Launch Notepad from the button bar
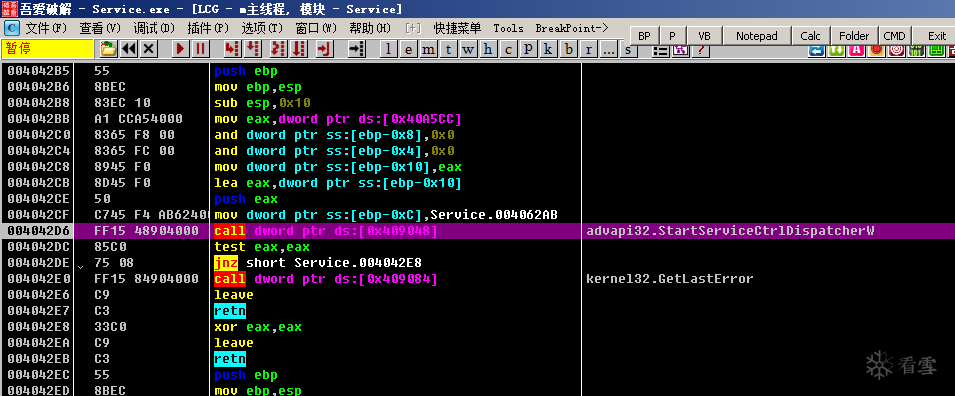The width and height of the screenshot is (955, 396). tap(757, 36)
